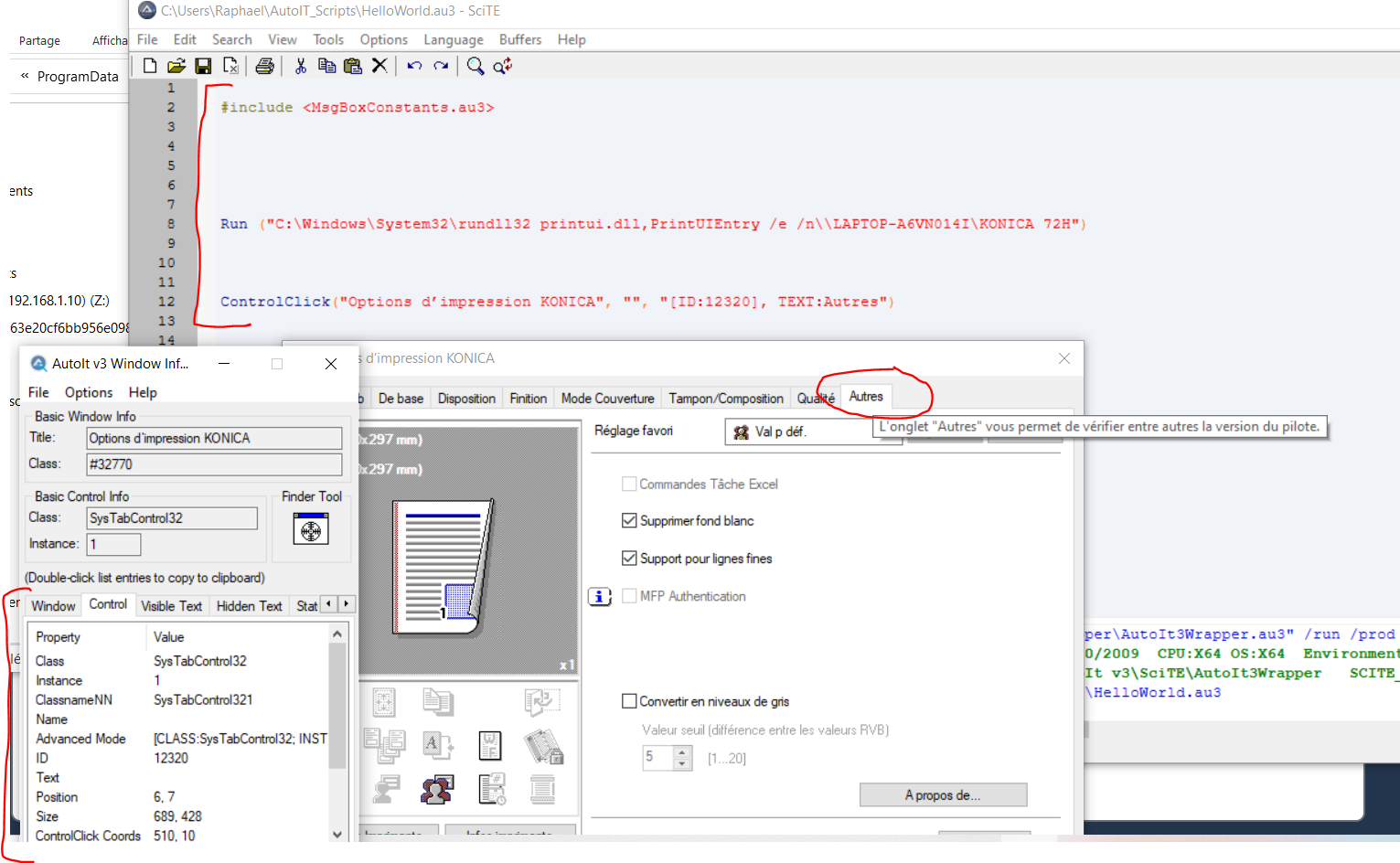The height and width of the screenshot is (863, 1400).
Task: Open the Tools menu in SciTE
Action: click(x=327, y=40)
